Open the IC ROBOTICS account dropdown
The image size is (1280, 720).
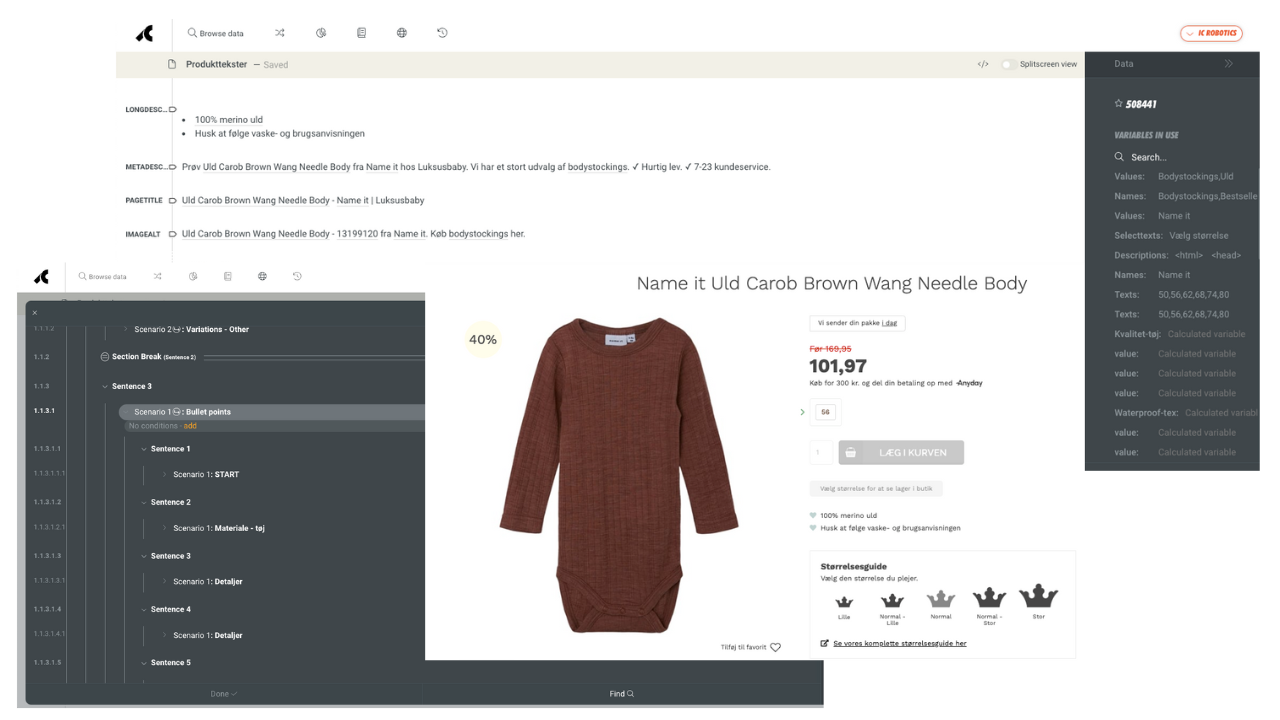pos(1211,33)
